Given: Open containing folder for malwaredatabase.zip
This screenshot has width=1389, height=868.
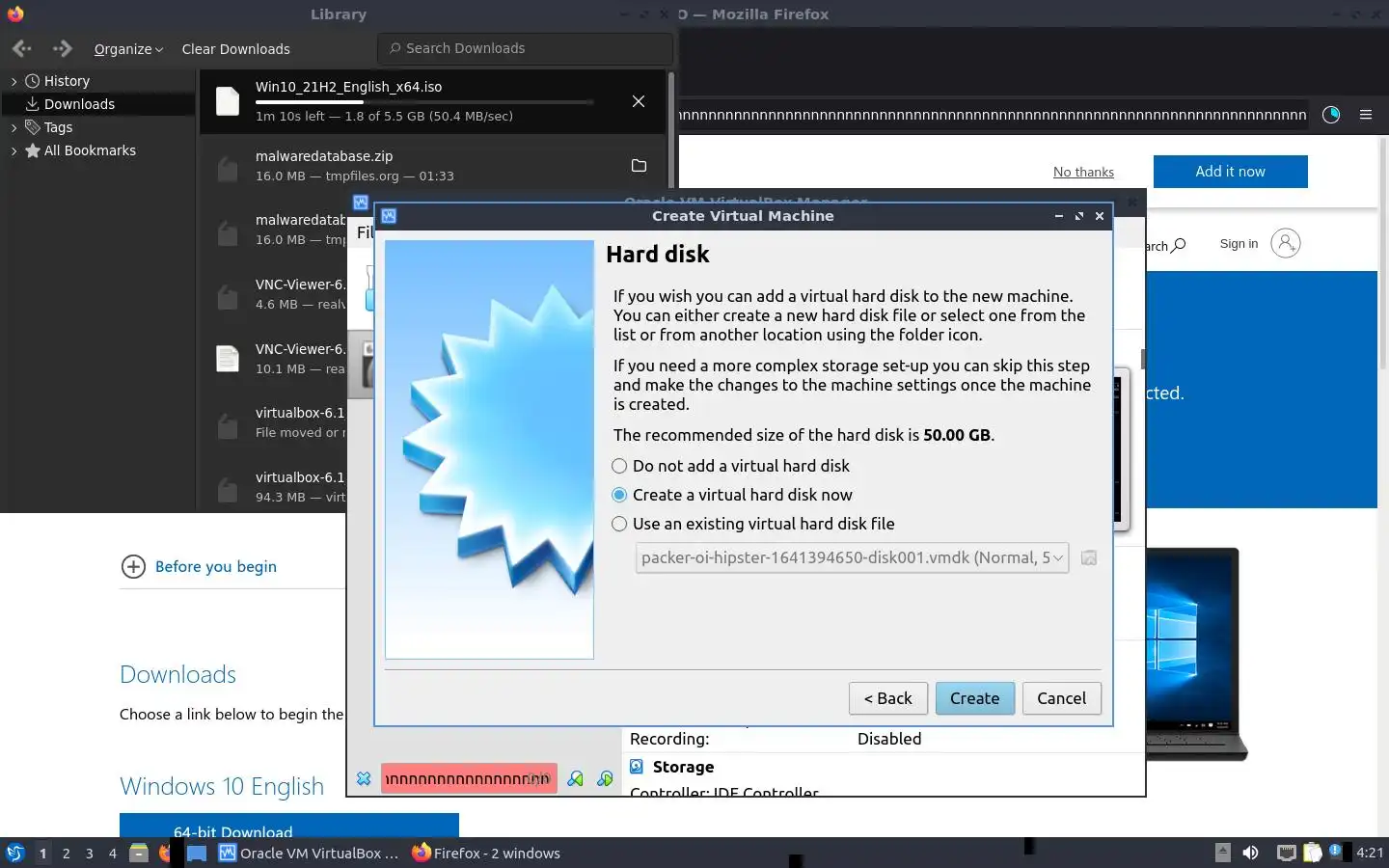Looking at the screenshot, I should 638,166.
